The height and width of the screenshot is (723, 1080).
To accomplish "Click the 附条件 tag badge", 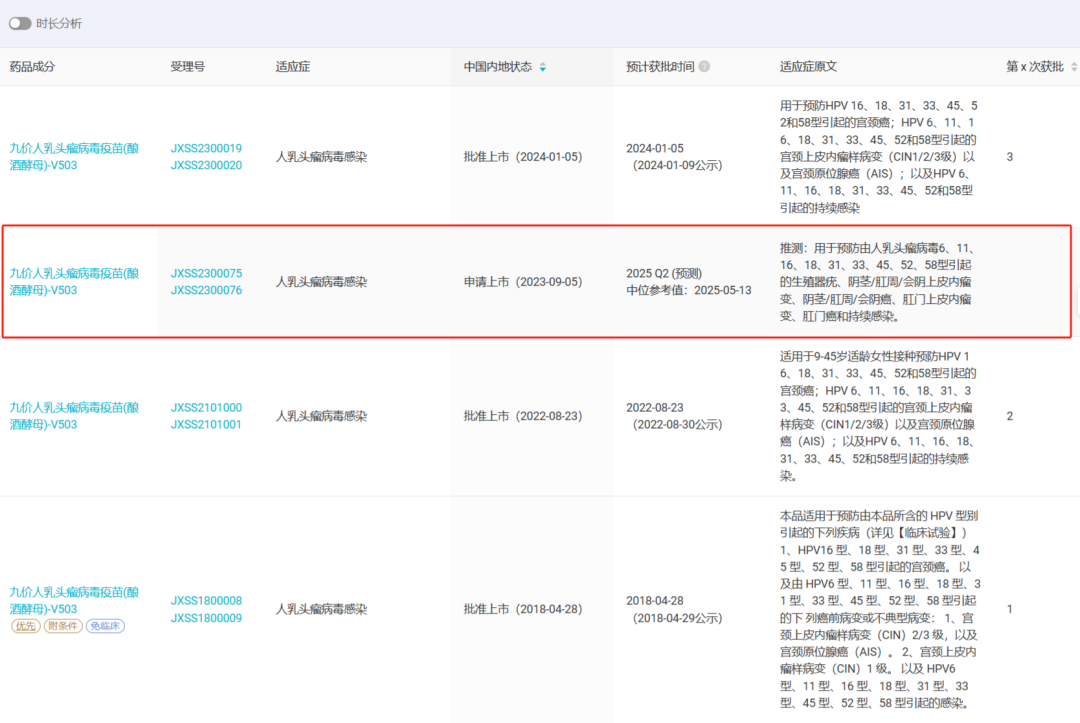I will tap(63, 626).
